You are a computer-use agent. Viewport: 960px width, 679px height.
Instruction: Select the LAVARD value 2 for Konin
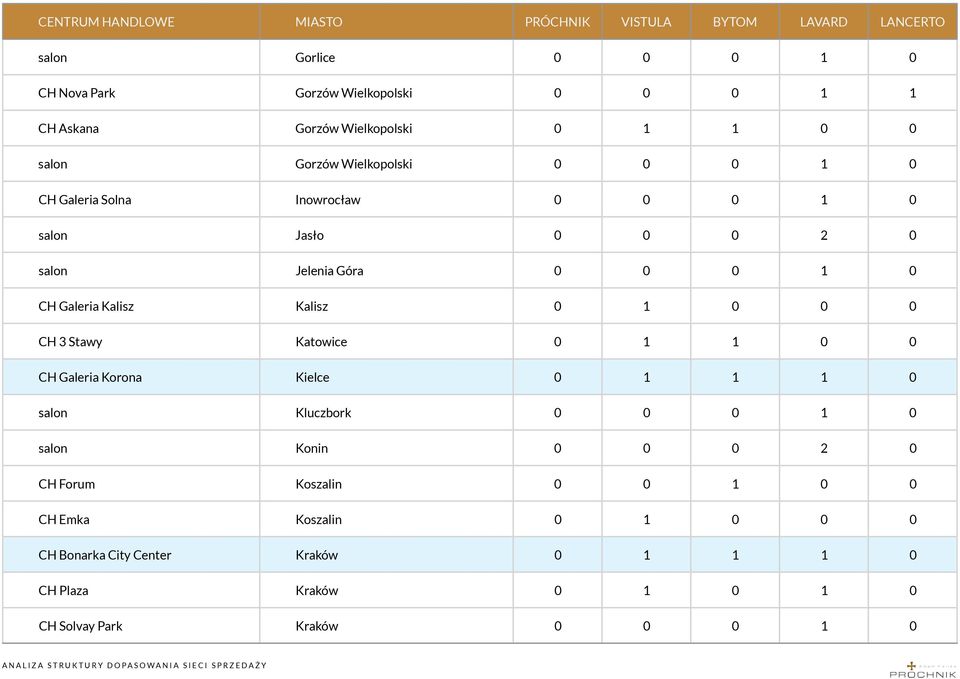click(824, 448)
